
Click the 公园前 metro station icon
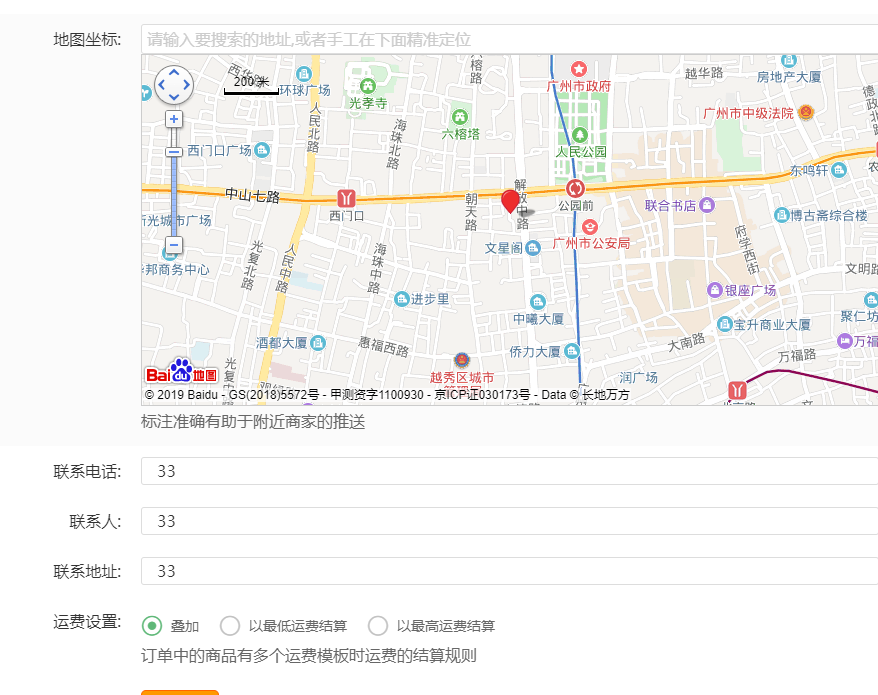click(x=575, y=188)
